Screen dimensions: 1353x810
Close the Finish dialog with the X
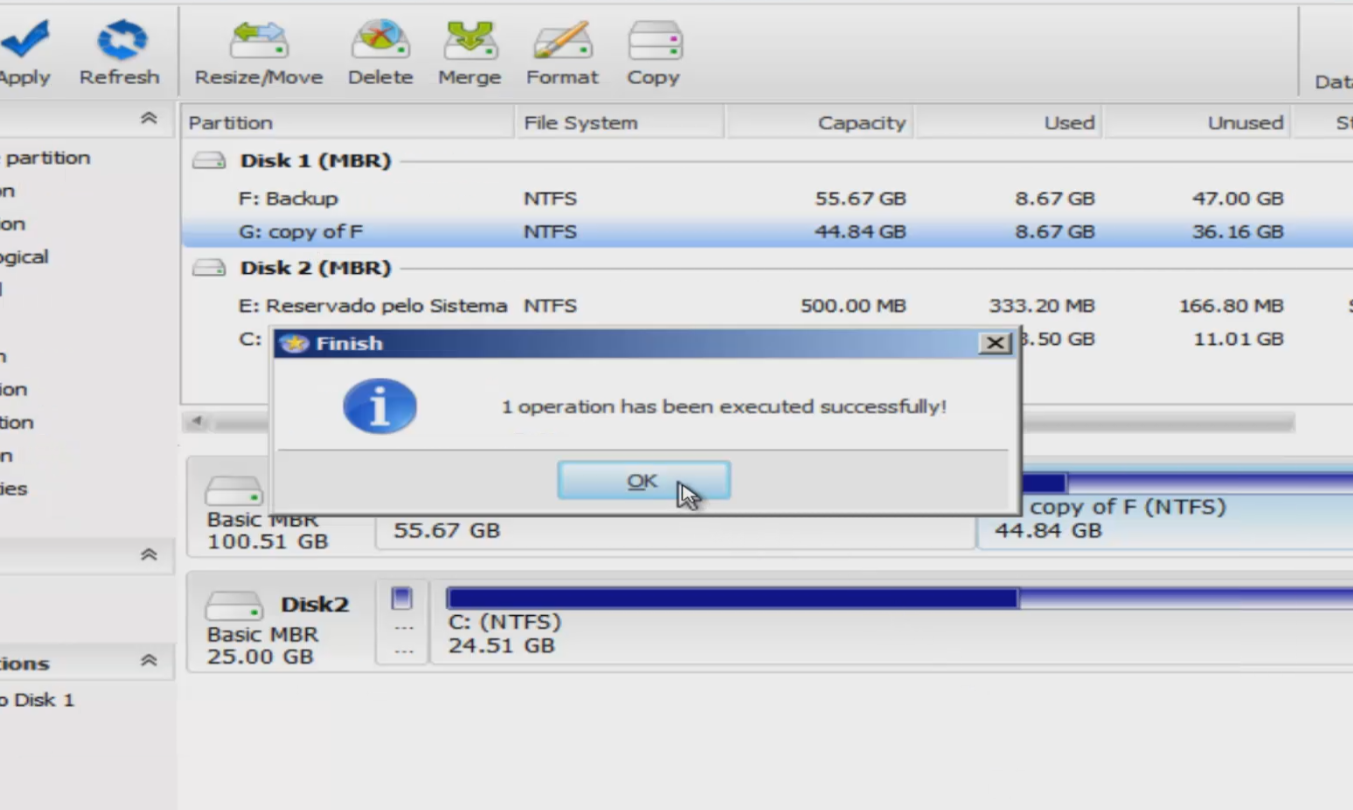[x=994, y=343]
